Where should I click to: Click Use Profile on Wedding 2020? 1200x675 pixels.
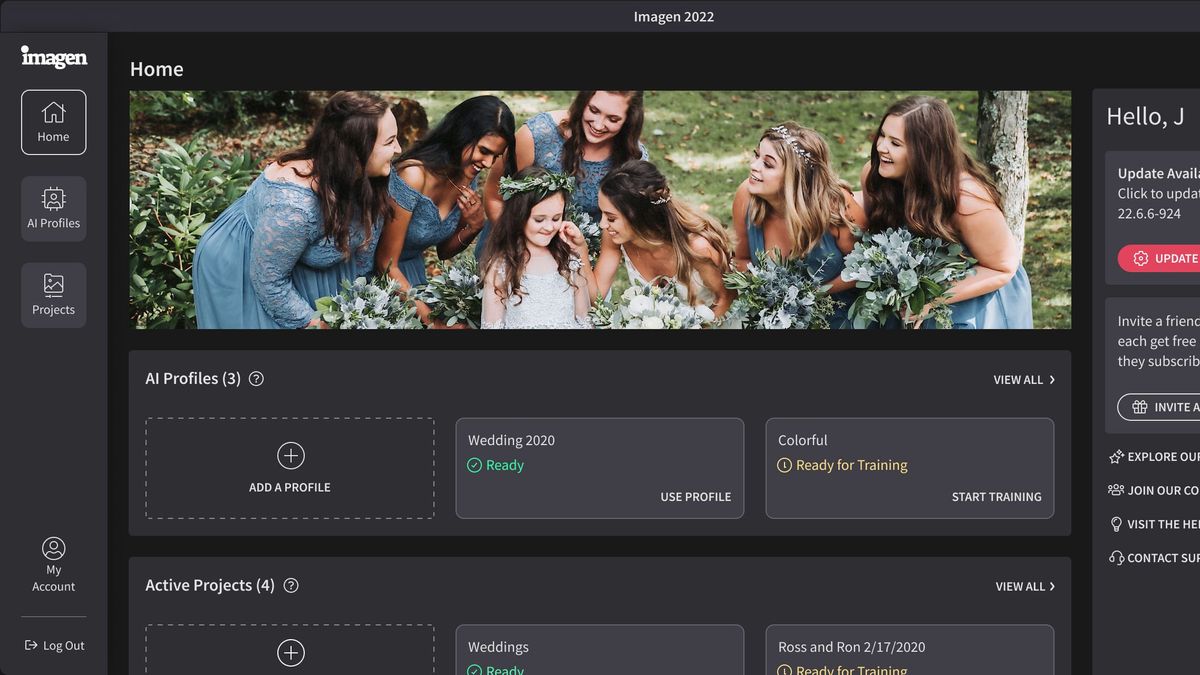tap(696, 496)
